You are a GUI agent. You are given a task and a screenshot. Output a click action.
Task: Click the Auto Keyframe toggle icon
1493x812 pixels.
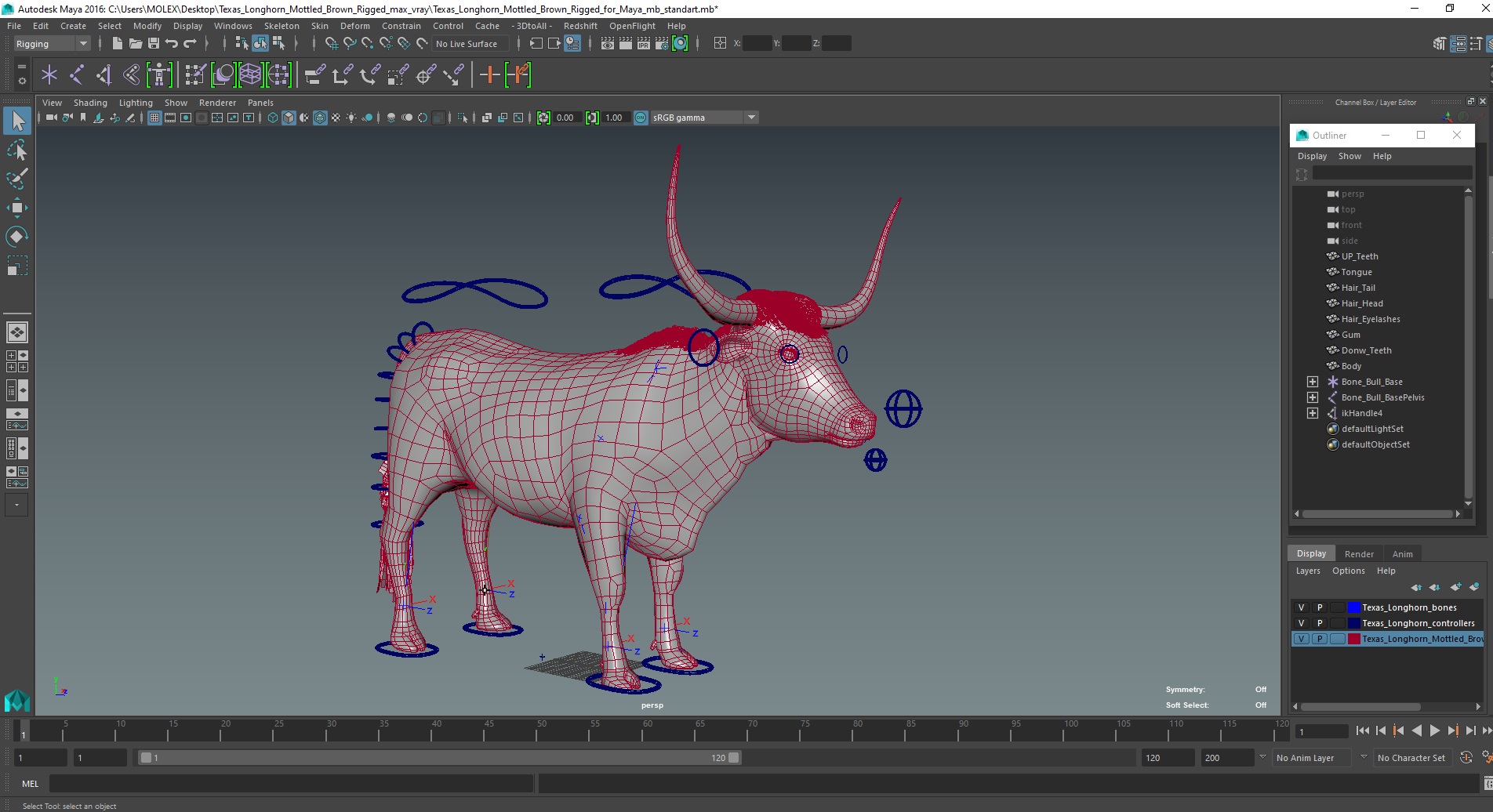(1466, 758)
